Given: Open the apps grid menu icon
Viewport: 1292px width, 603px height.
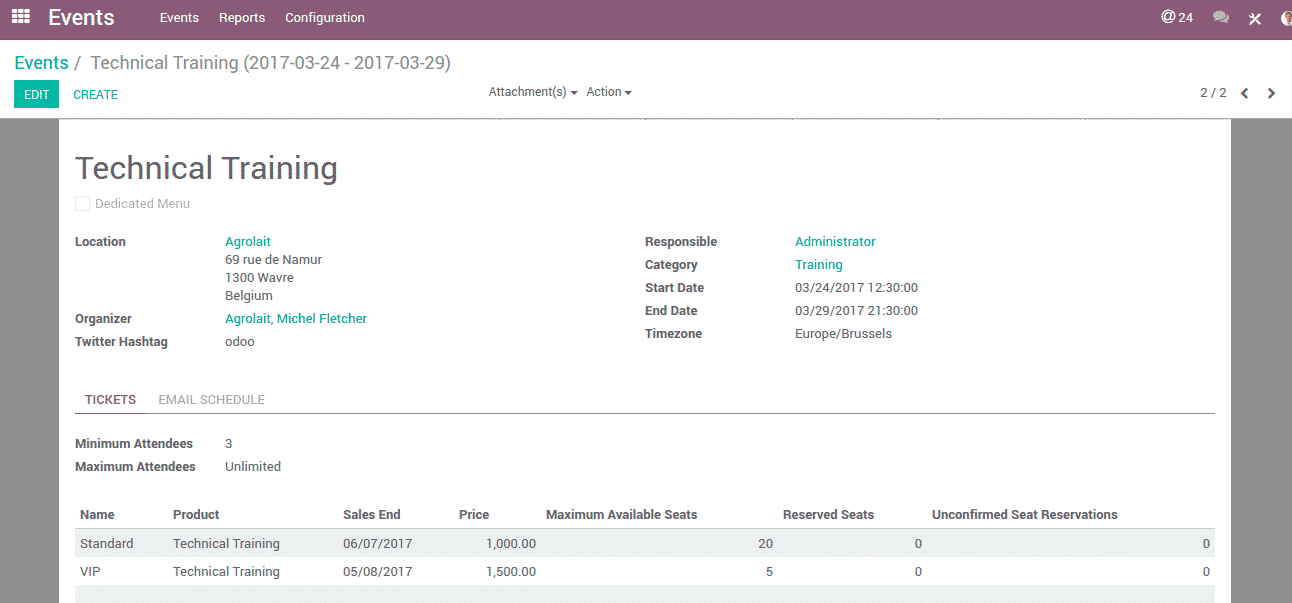Looking at the screenshot, I should 21,17.
